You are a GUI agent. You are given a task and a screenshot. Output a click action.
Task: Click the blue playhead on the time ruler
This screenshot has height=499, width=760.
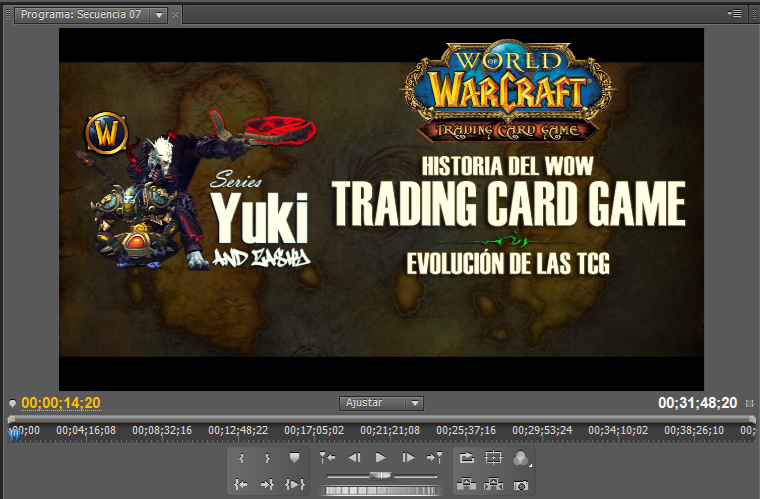point(14,435)
